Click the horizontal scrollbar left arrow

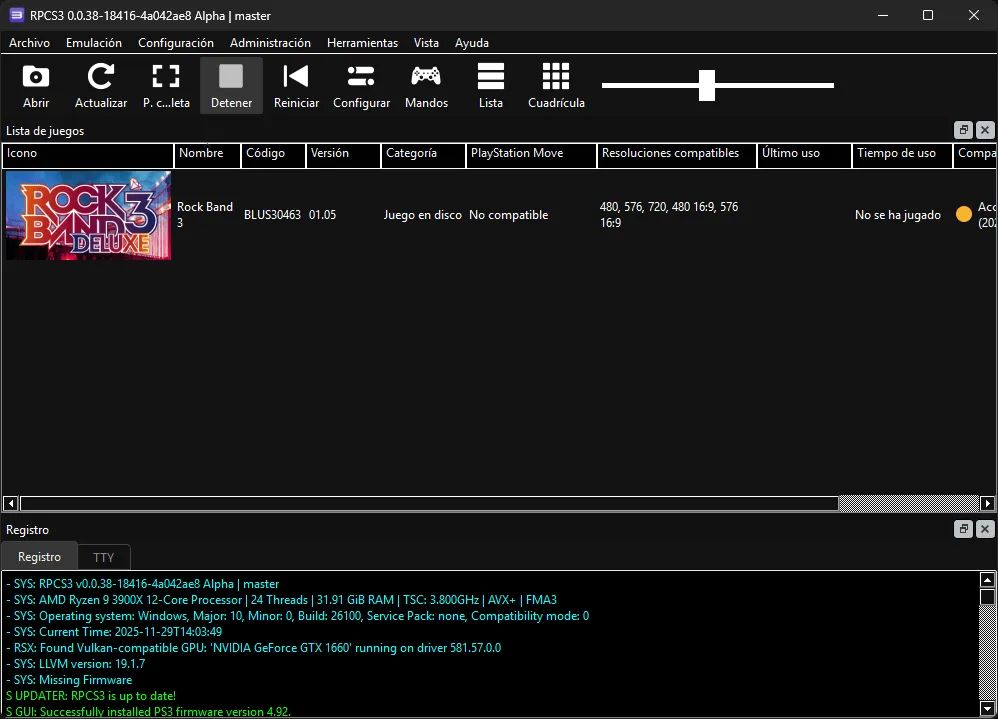point(8,503)
